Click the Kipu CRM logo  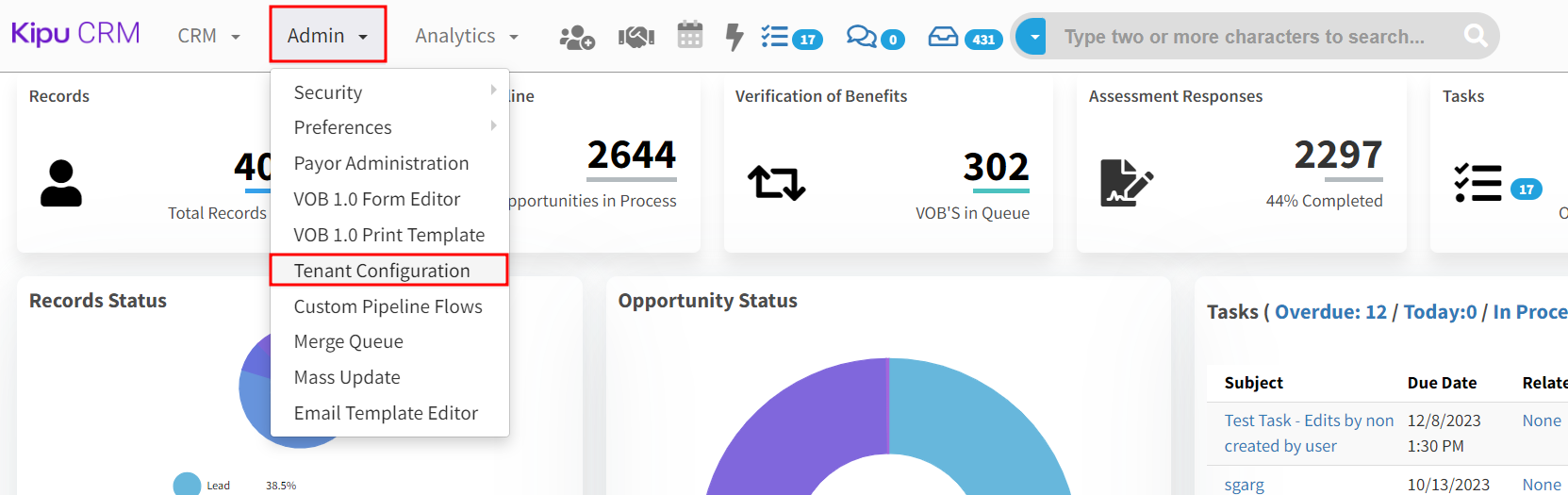pyautogui.click(x=75, y=34)
